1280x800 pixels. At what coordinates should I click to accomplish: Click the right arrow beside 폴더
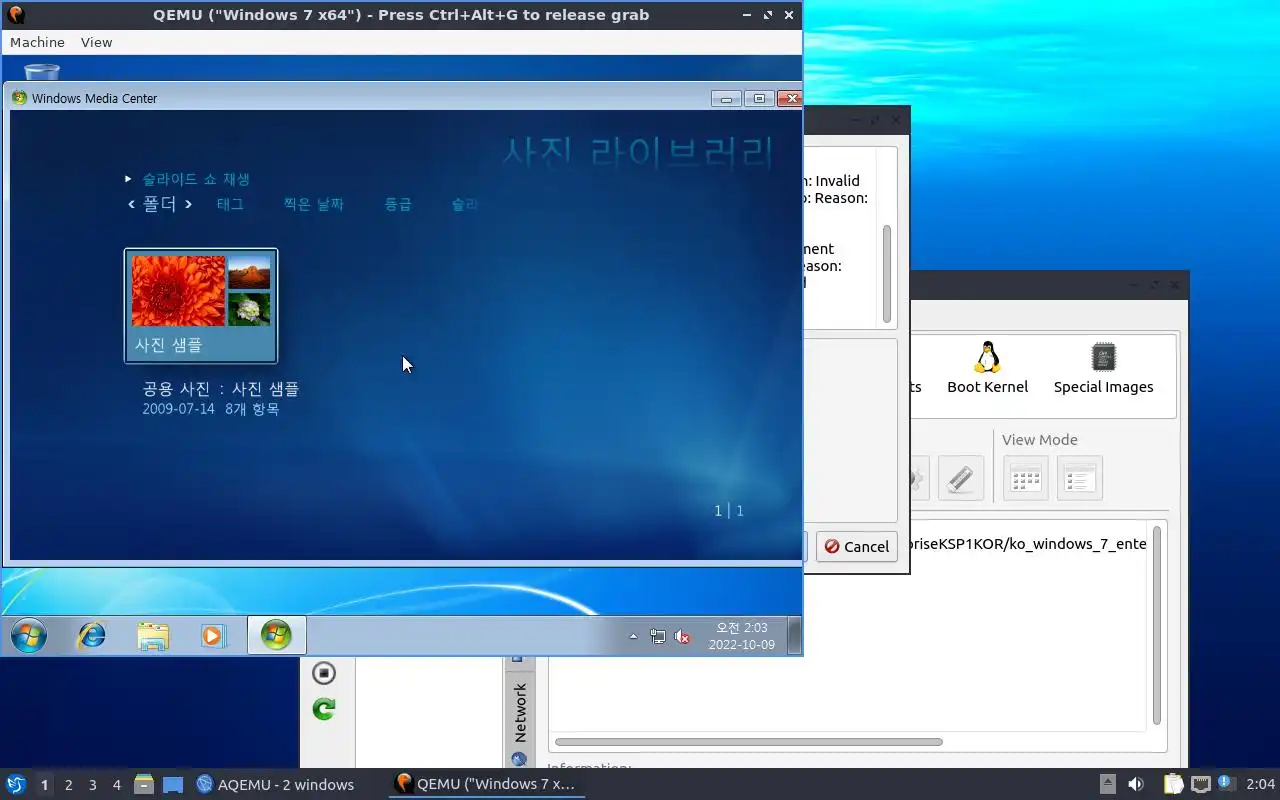click(188, 204)
